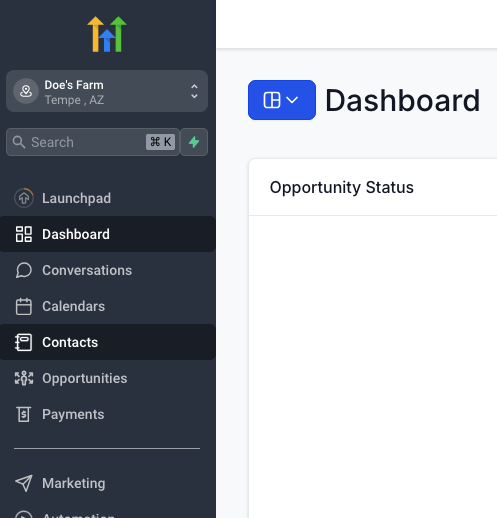Screen dimensions: 497x518
Task: Click the Payments invoice icon
Action: click(x=24, y=414)
